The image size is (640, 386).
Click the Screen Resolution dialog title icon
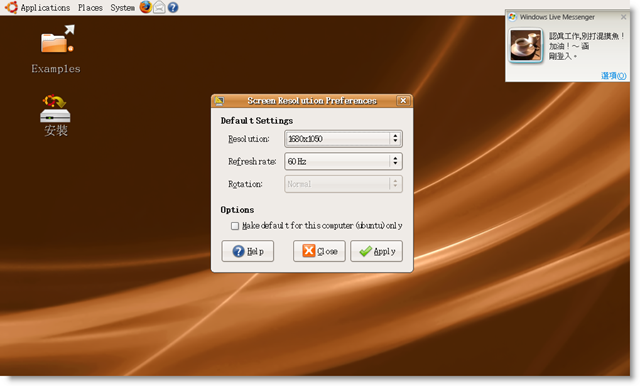tap(220, 101)
